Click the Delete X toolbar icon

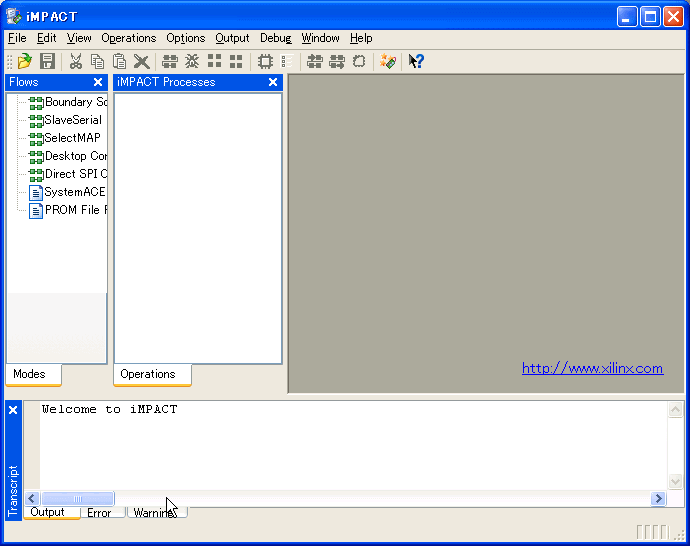tap(141, 62)
